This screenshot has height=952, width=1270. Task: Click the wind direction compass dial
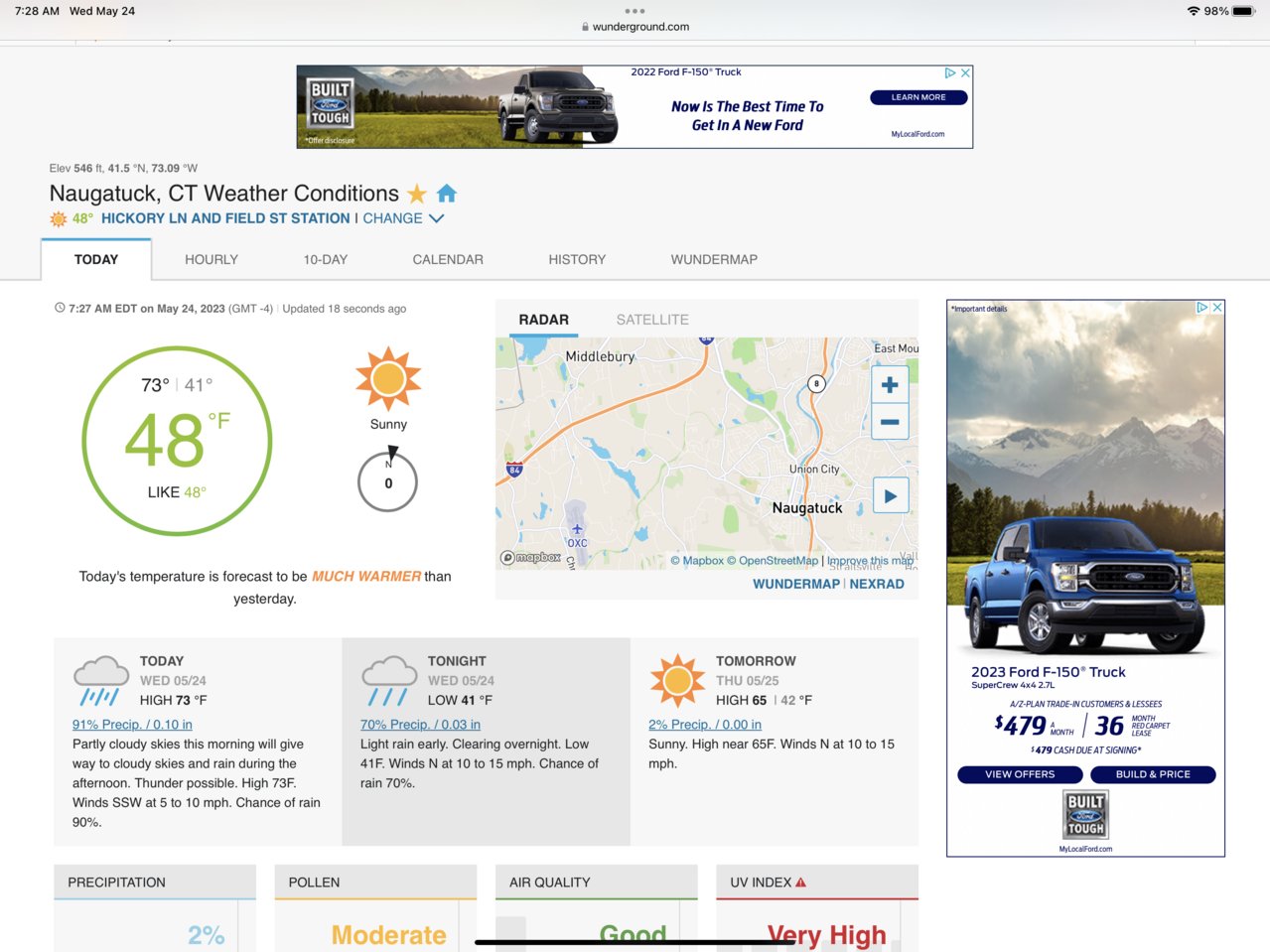coord(387,480)
